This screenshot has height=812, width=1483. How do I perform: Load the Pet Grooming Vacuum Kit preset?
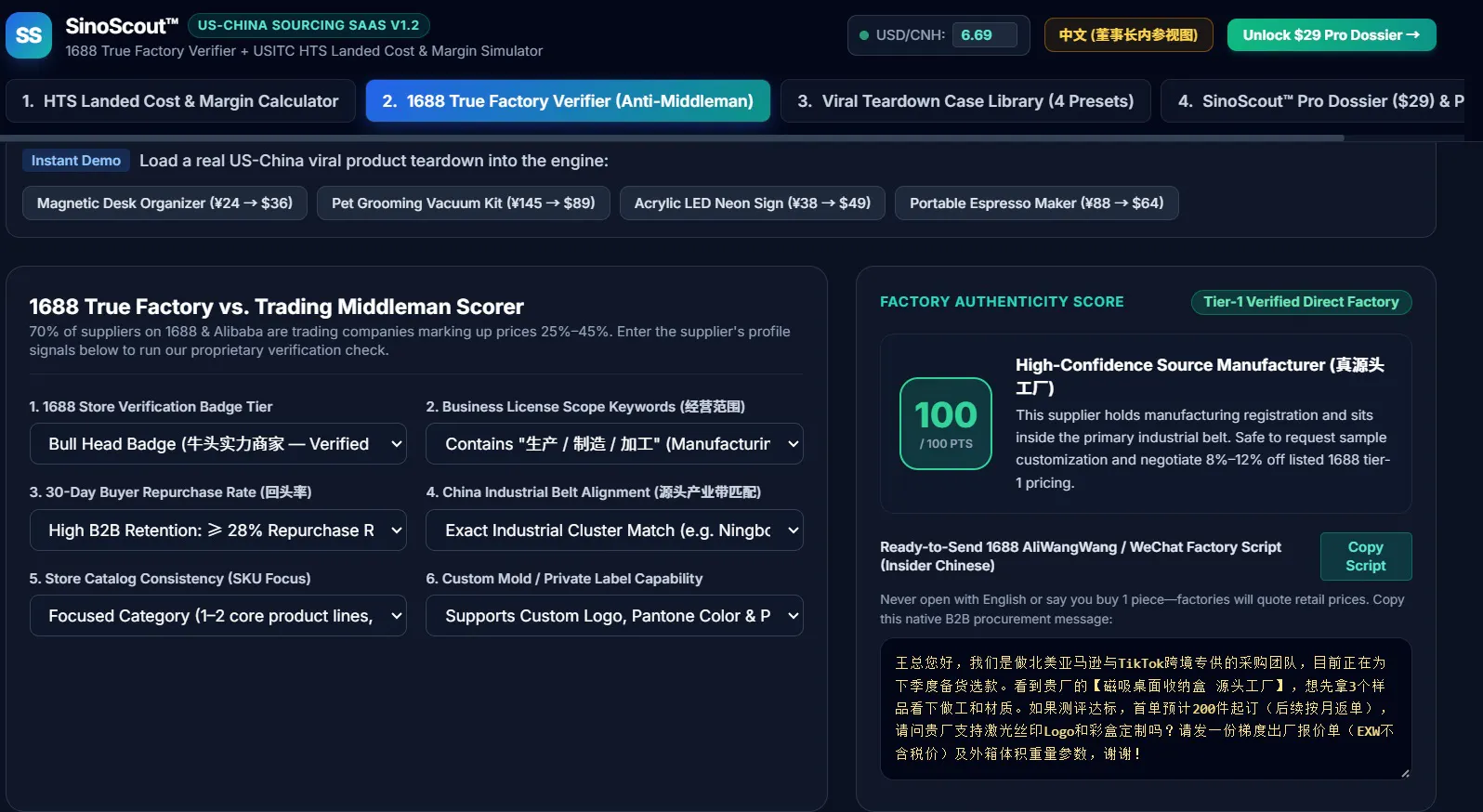point(463,203)
